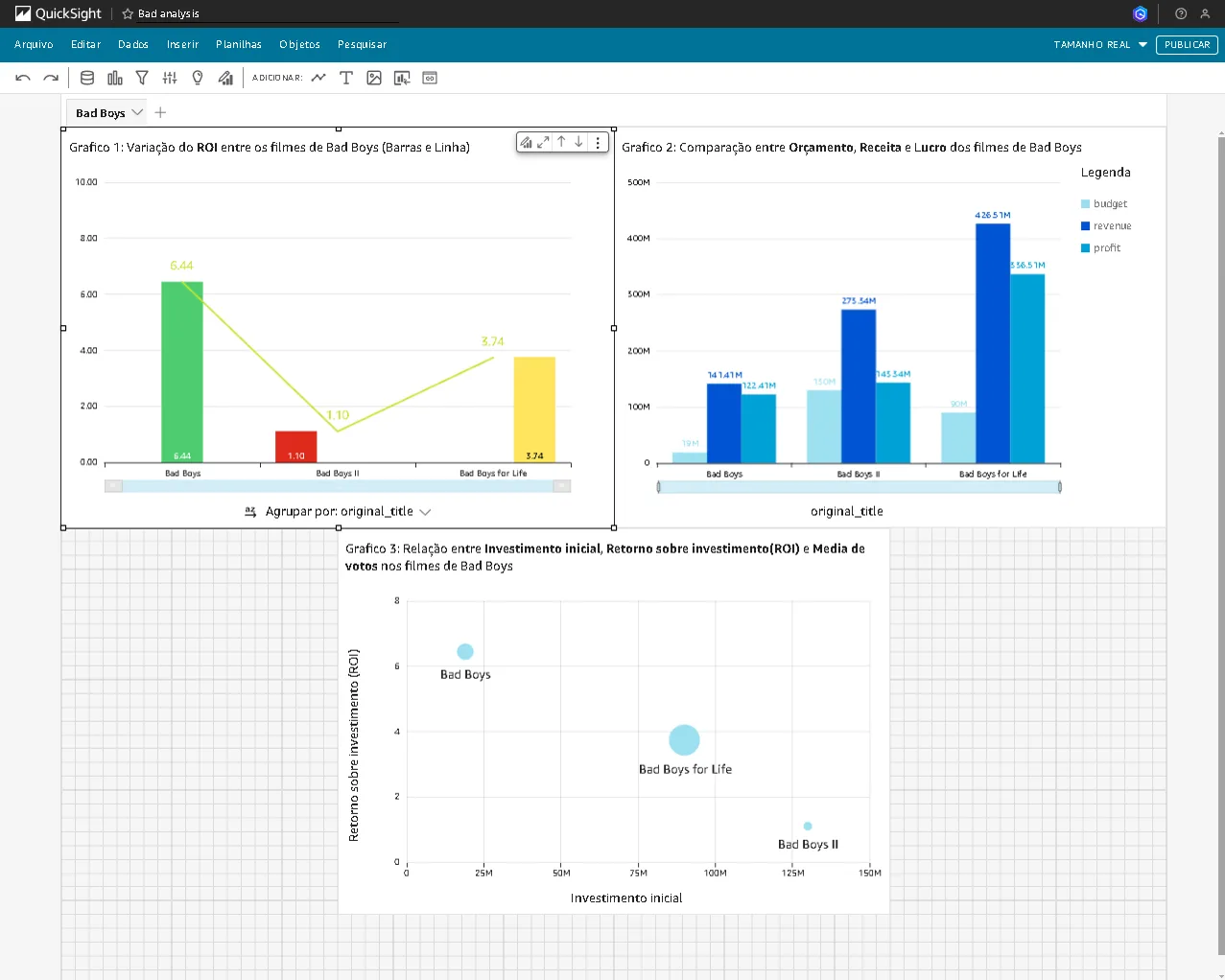The width and height of the screenshot is (1225, 980).
Task: Click the red Bad Boys II ROI bar
Action: tap(296, 447)
